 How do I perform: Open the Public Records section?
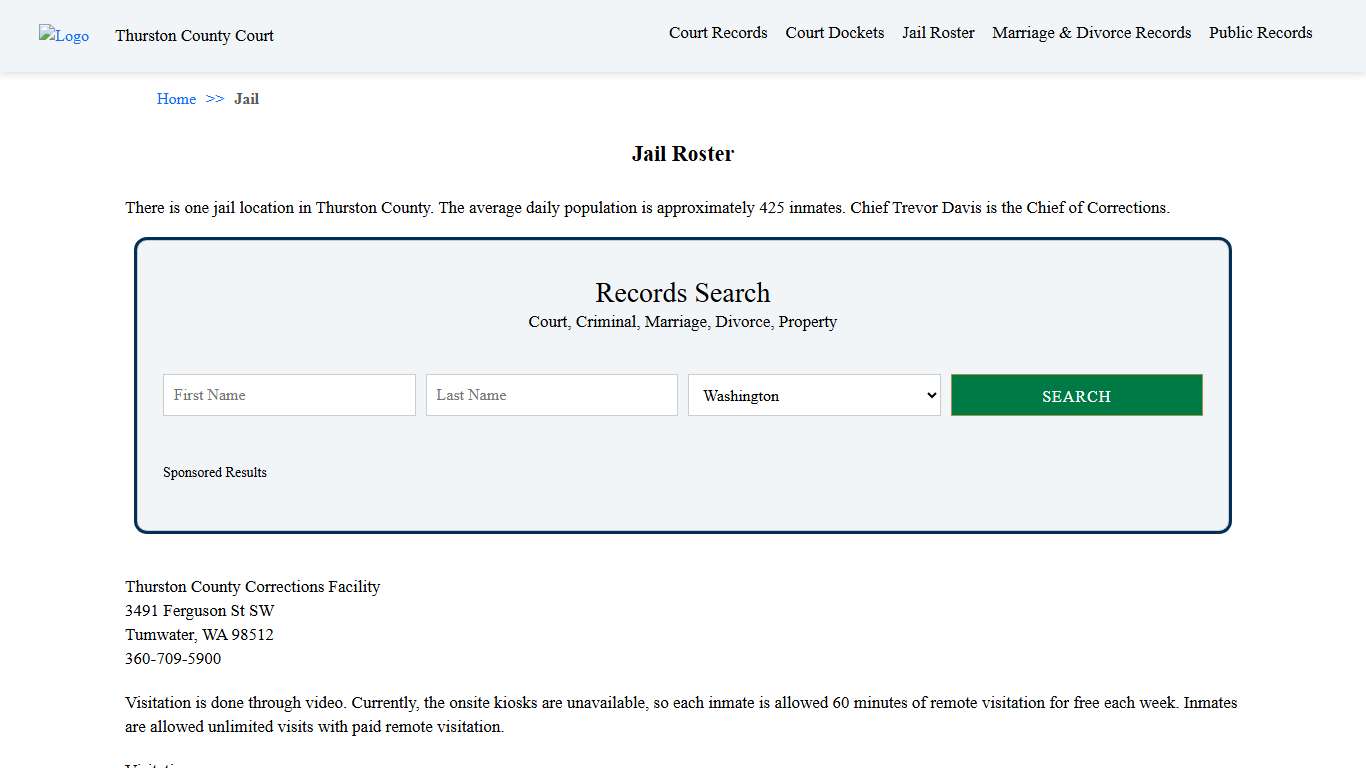[1260, 32]
